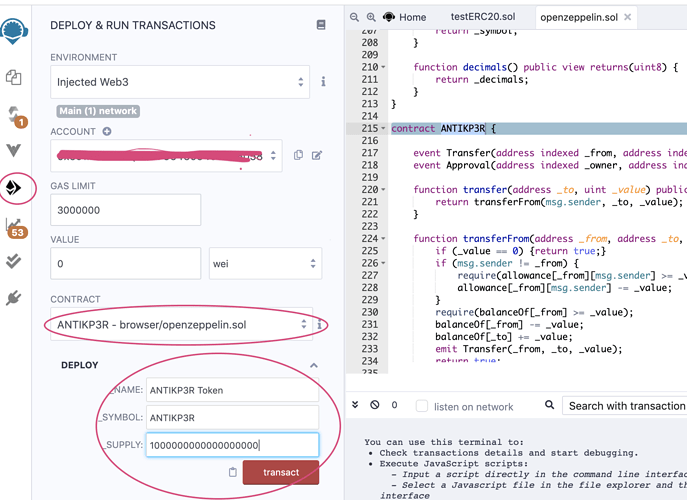Fold the transfer function at line 220
The height and width of the screenshot is (500, 687).
pos(383,190)
